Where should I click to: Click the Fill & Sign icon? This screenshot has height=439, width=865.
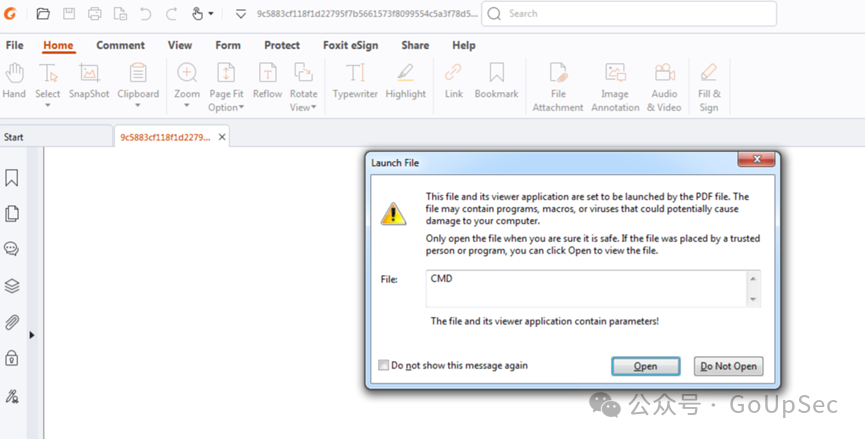click(709, 86)
